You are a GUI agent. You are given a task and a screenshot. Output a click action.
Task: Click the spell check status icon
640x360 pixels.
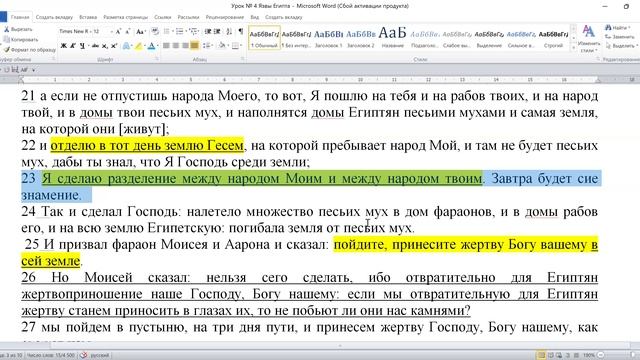pyautogui.click(x=83, y=355)
